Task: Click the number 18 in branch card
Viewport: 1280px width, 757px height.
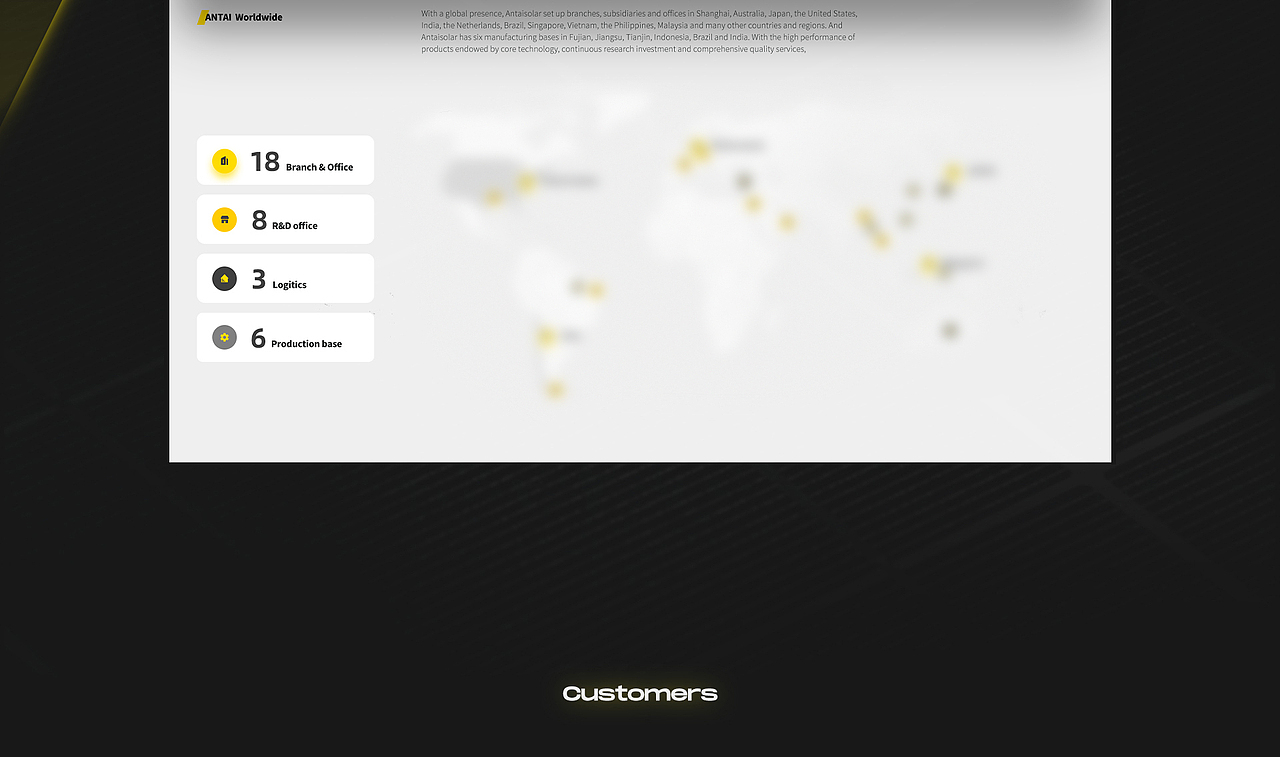Action: point(265,161)
